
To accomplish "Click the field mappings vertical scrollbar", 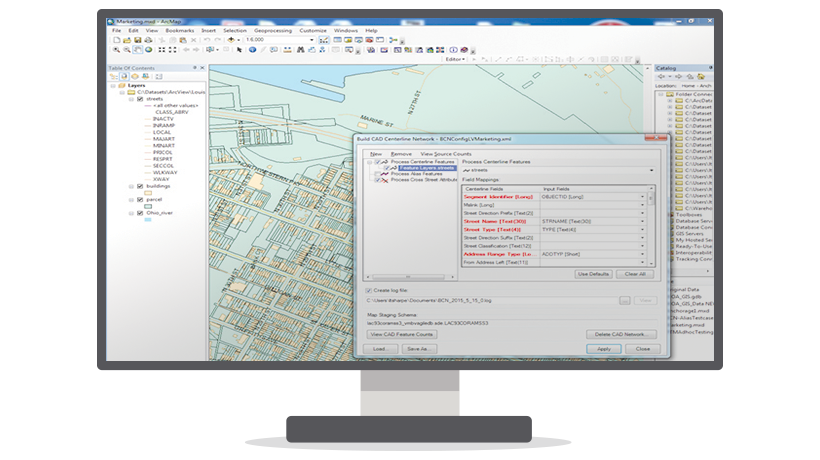I will tap(652, 226).
